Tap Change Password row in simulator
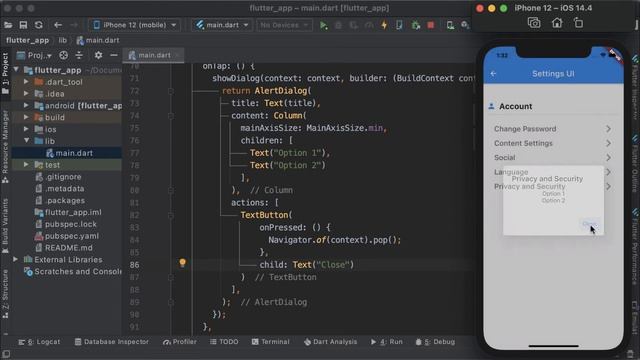Viewport: 640px width, 360px height. click(x=553, y=129)
